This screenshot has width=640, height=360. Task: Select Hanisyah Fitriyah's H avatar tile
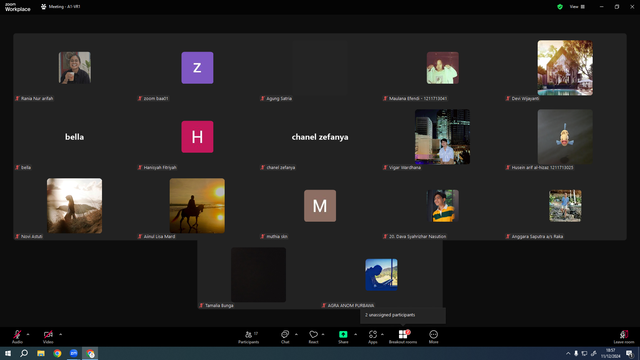click(197, 137)
